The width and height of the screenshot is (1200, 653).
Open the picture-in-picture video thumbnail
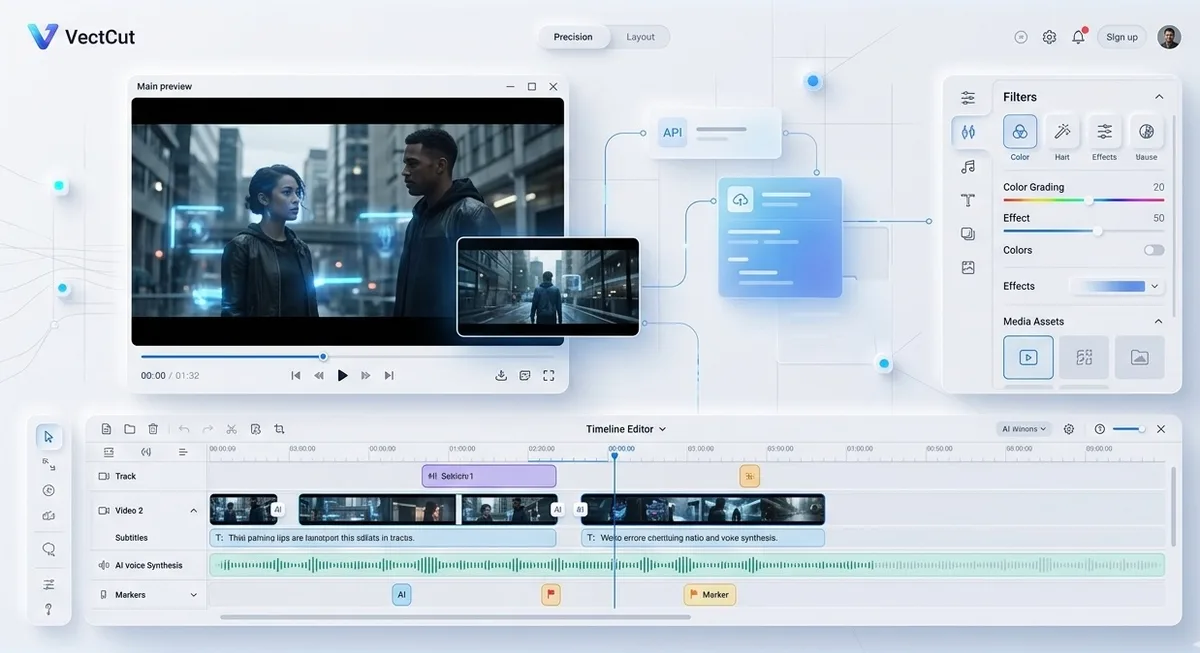548,286
